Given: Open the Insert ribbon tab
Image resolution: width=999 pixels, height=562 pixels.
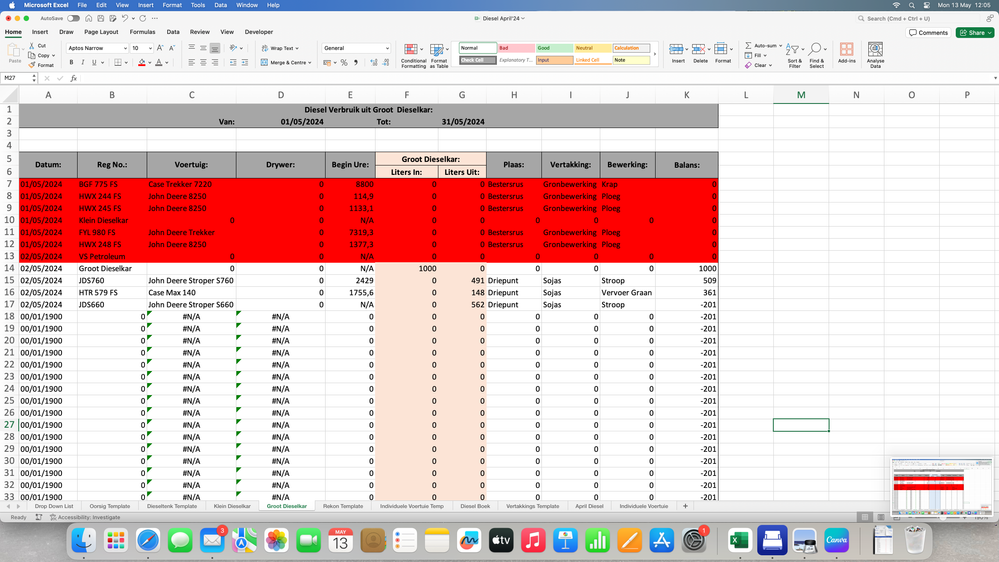Looking at the screenshot, I should click(x=40, y=32).
